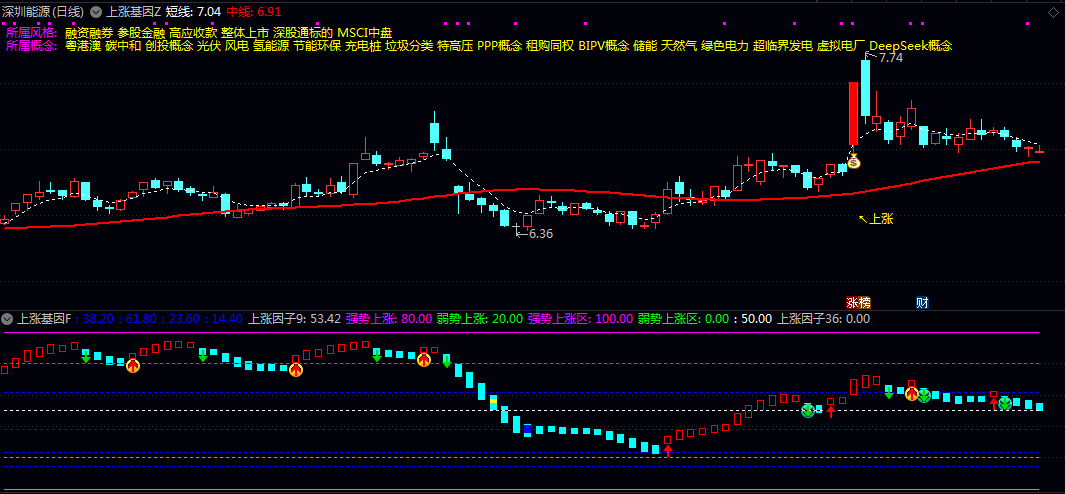
Task: Select the 强势上涨: 80.00 readout
Action: point(388,319)
